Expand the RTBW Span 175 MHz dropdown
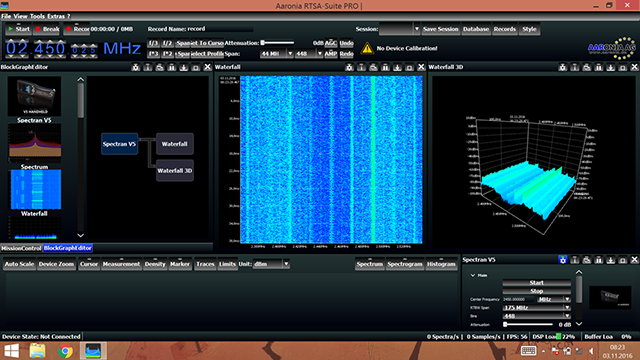Image resolution: width=640 pixels, height=360 pixels. (536, 307)
